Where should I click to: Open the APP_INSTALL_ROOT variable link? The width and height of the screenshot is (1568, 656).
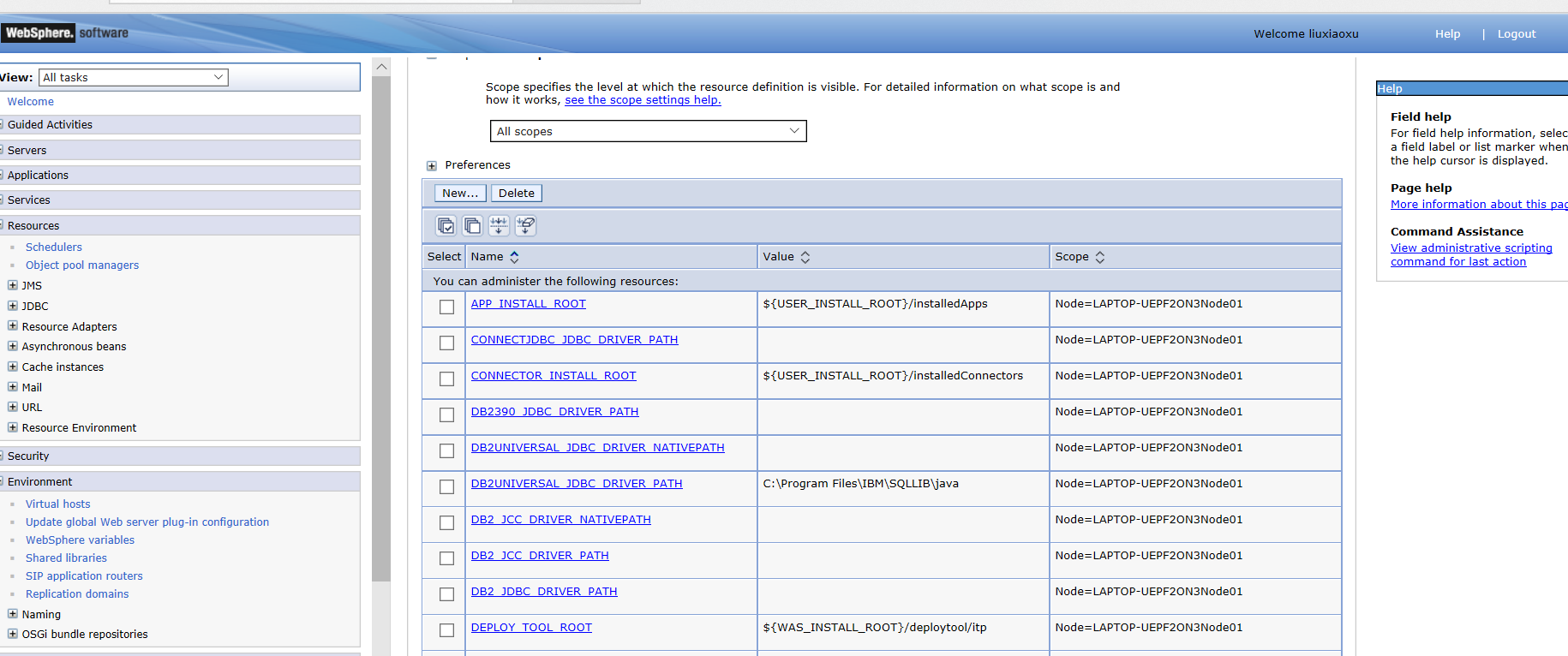click(529, 304)
